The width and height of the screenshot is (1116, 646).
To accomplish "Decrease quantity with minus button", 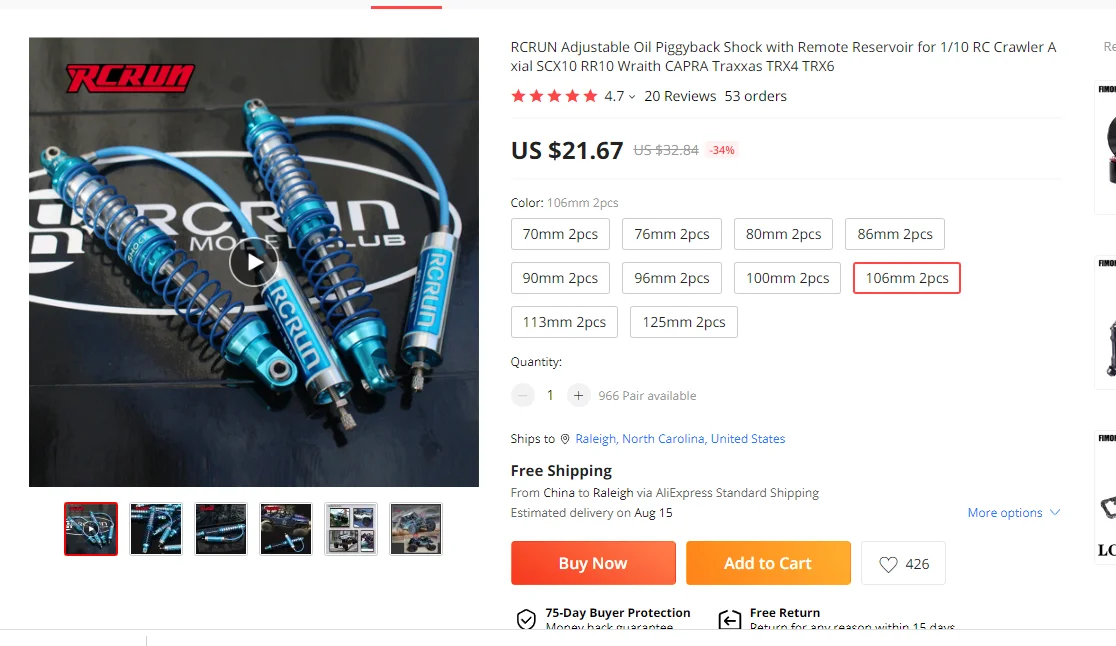I will pyautogui.click(x=523, y=395).
